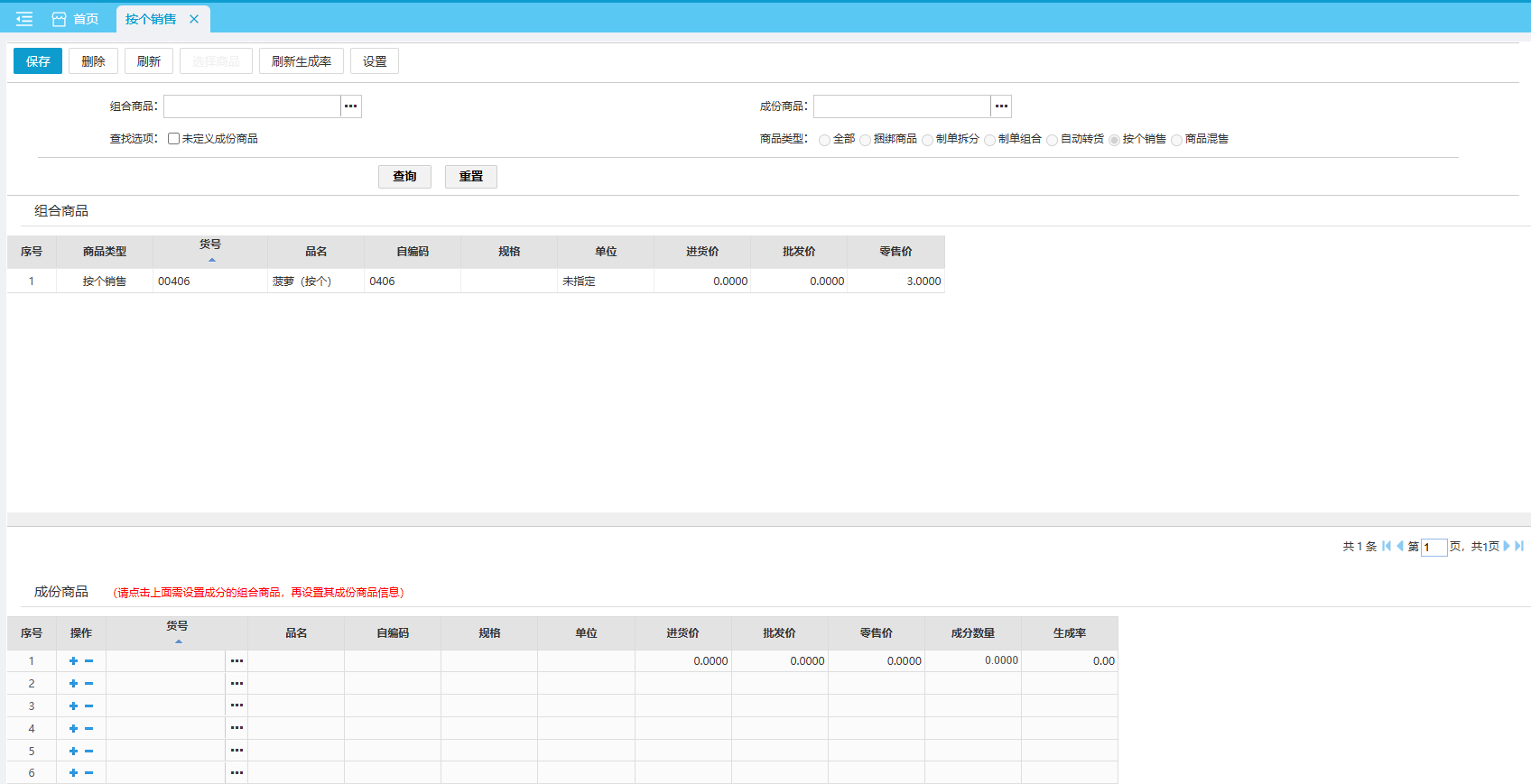Open the 组合商品 picker ellipsis button
1531x784 pixels.
351,106
